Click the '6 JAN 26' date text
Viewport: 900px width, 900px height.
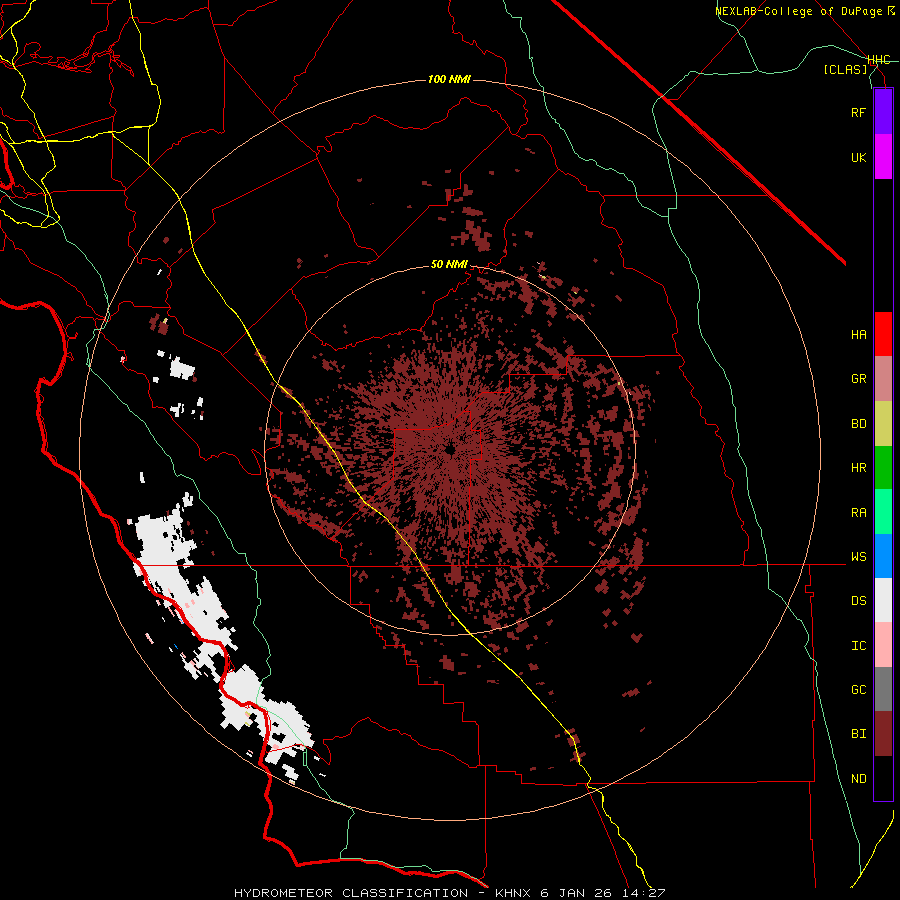(x=577, y=893)
